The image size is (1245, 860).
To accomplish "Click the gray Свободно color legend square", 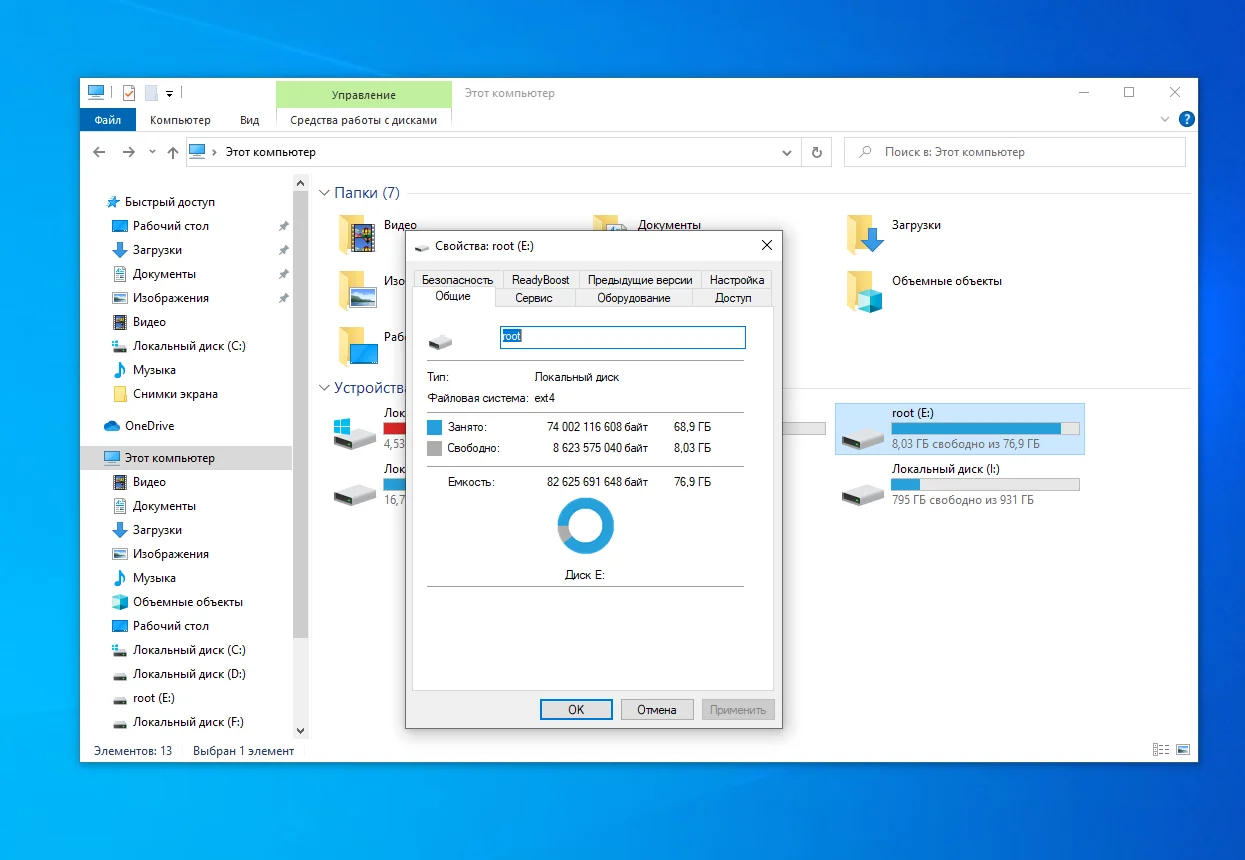I will pyautogui.click(x=434, y=448).
